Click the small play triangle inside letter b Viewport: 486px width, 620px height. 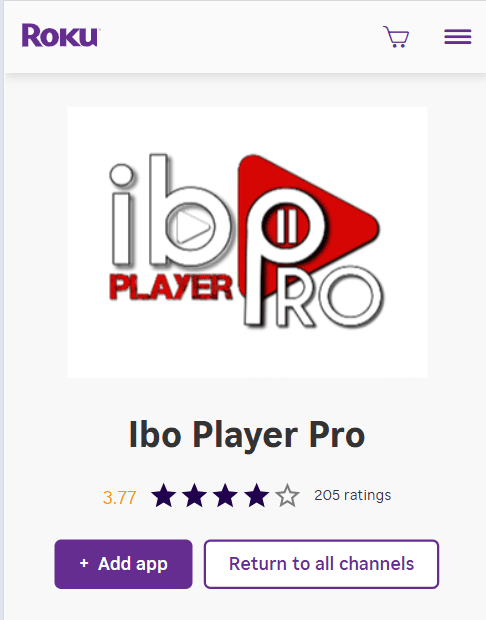pos(192,227)
